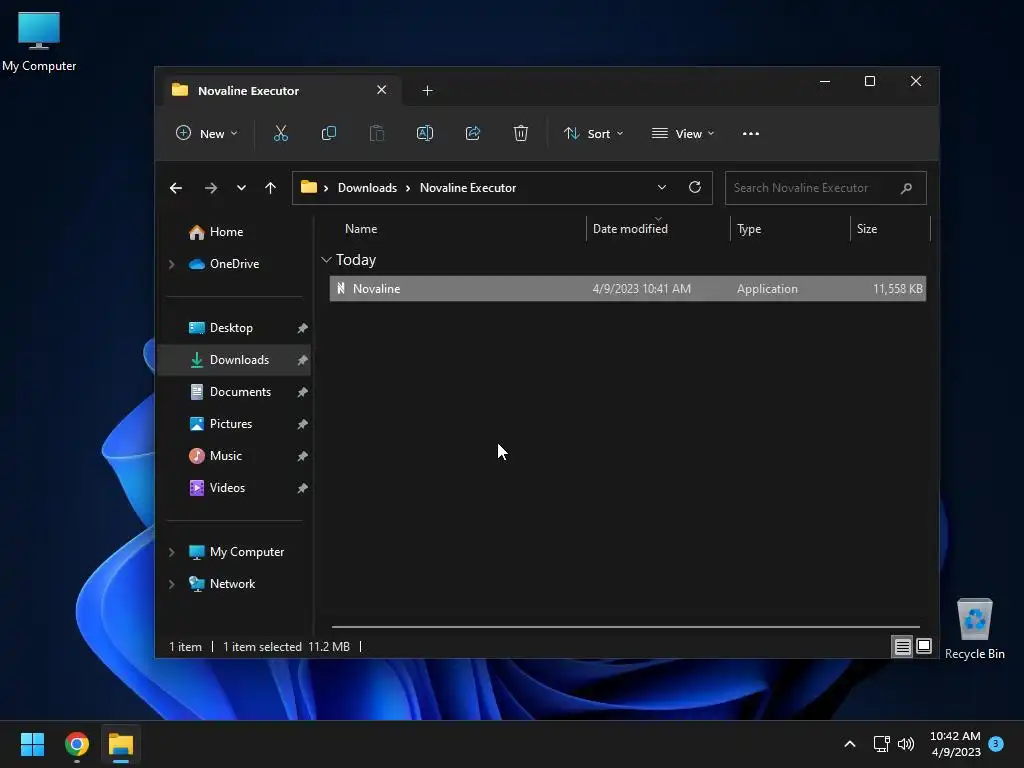Expand Network tree node

coord(172,584)
